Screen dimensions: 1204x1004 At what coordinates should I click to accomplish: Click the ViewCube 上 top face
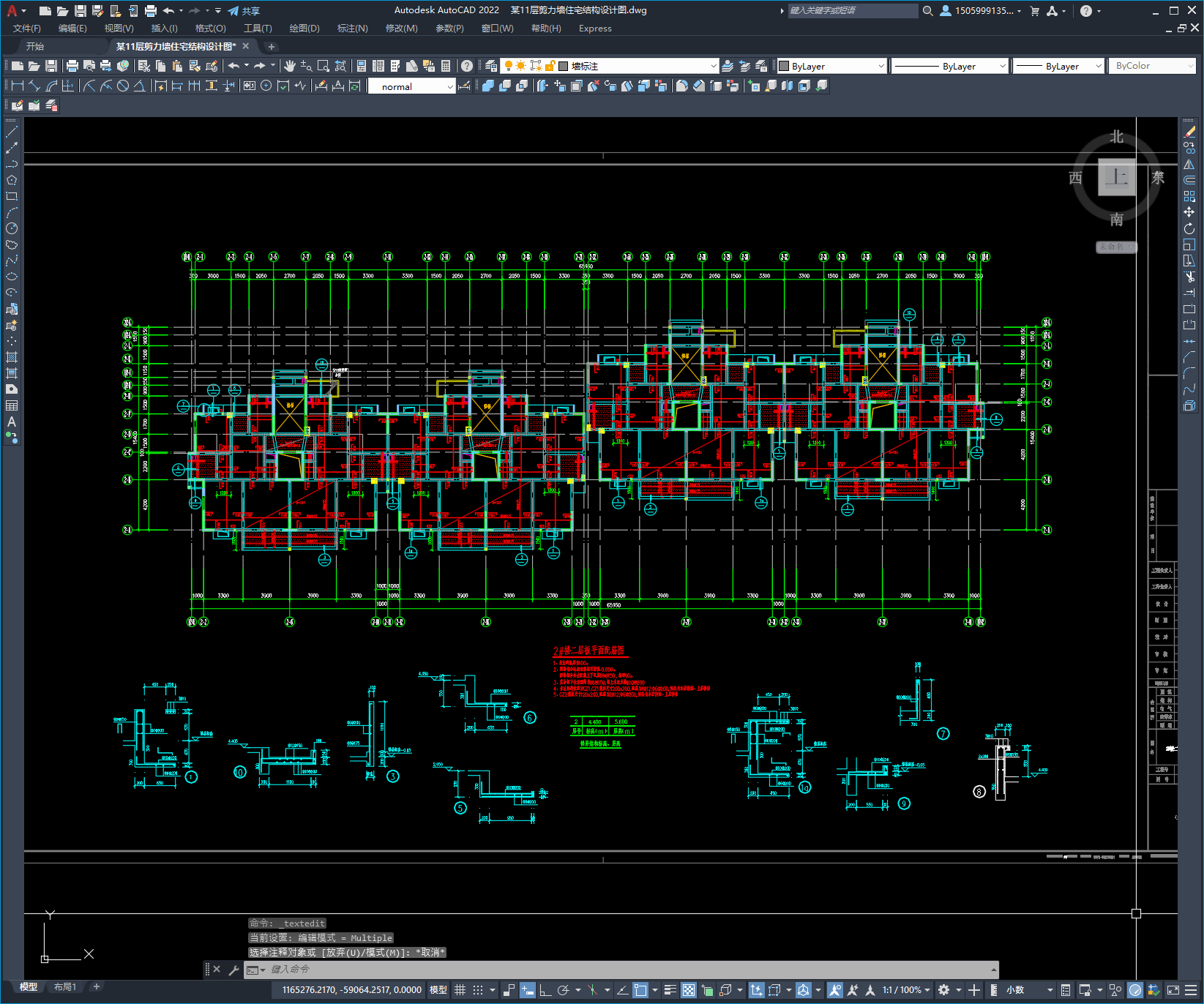pyautogui.click(x=1117, y=177)
